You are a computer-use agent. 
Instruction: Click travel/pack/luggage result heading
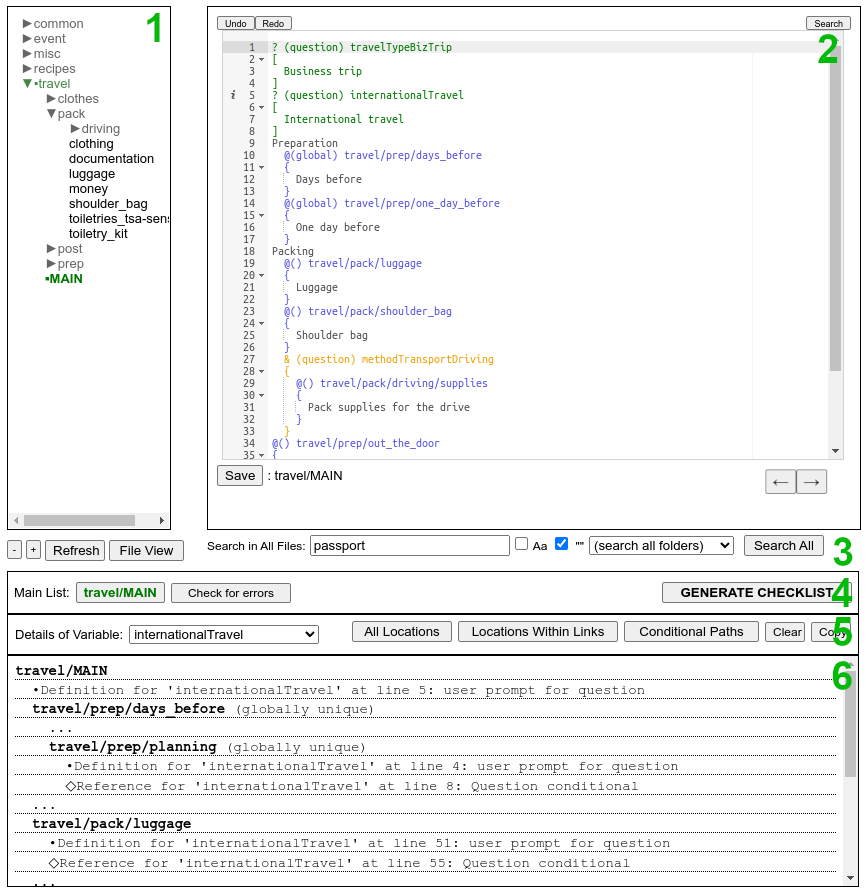click(112, 824)
